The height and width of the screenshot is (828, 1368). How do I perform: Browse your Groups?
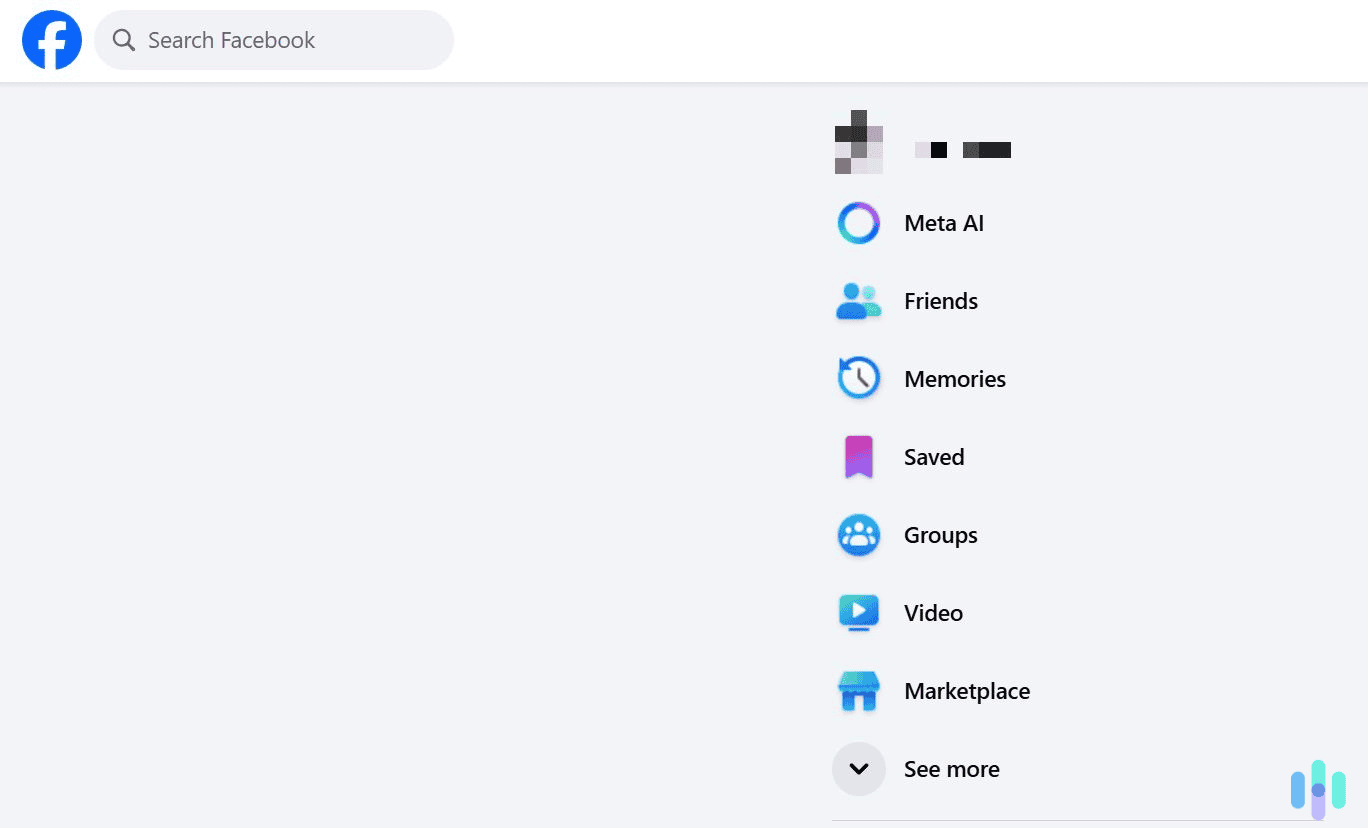click(940, 534)
